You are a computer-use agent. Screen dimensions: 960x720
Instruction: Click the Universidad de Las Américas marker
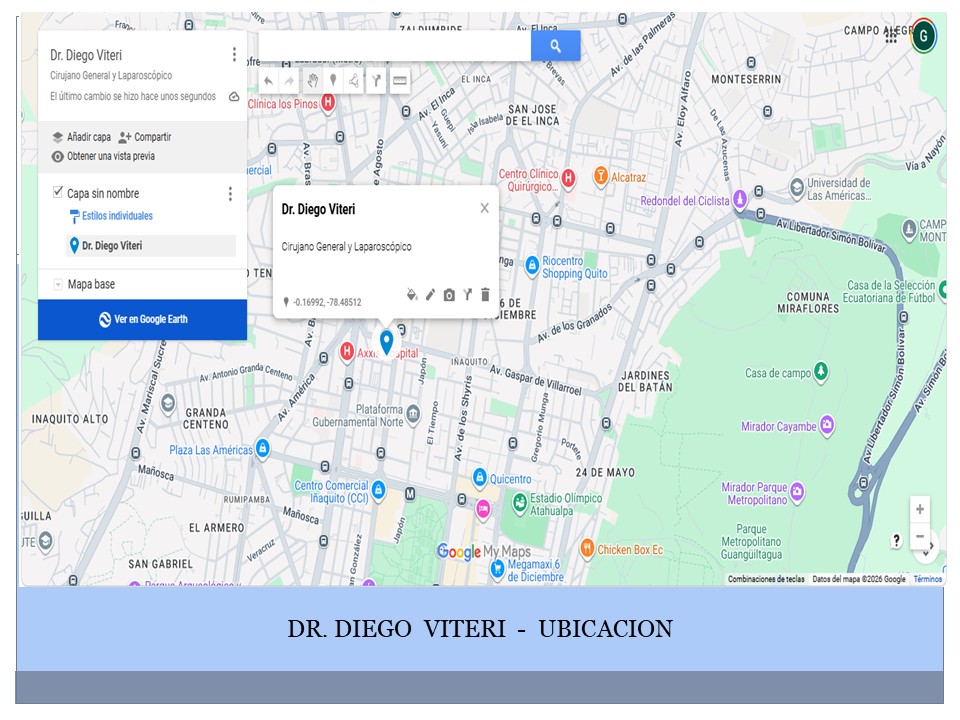pyautogui.click(x=797, y=187)
